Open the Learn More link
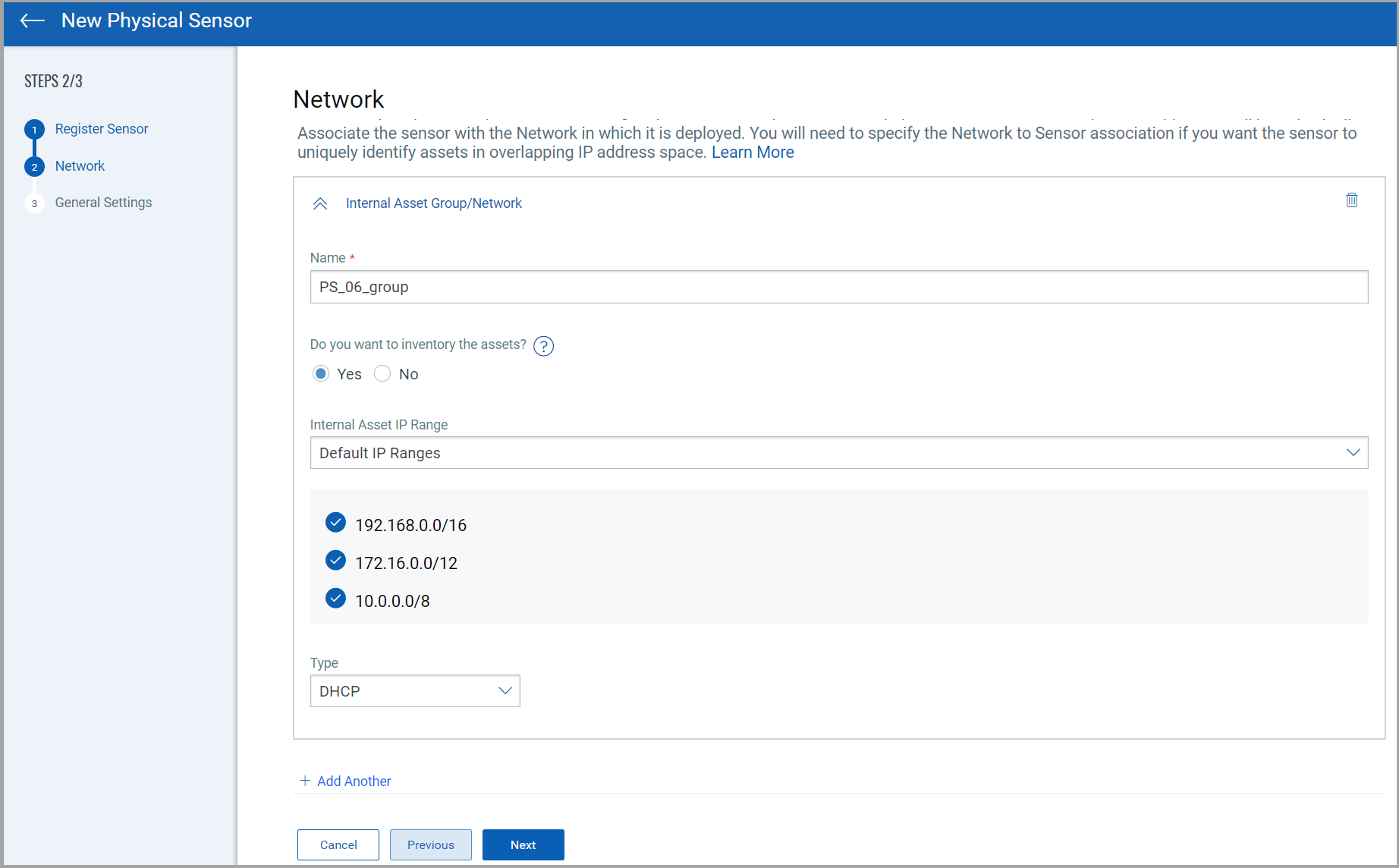The width and height of the screenshot is (1399, 868). point(752,152)
